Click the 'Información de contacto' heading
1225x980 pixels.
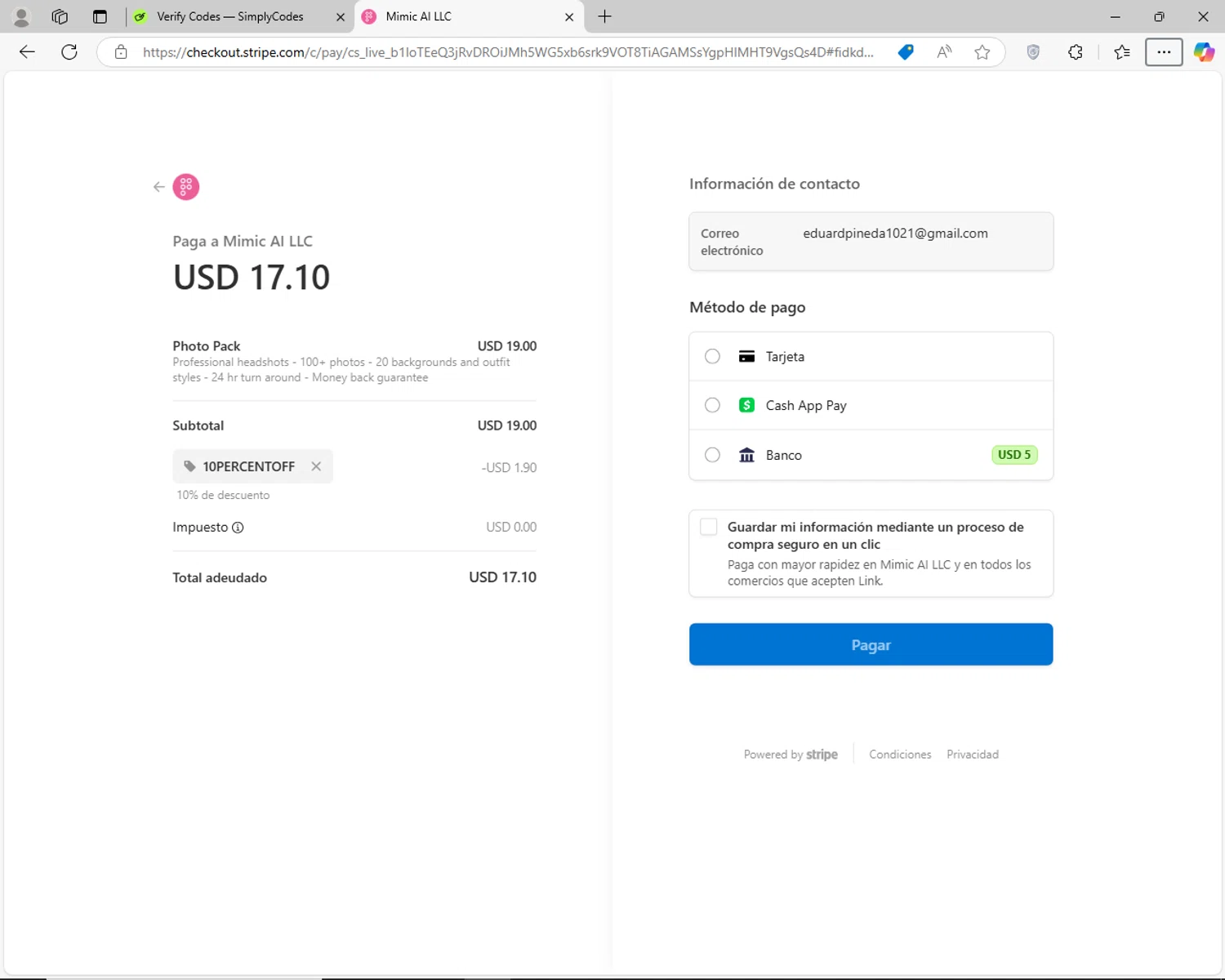pos(774,184)
